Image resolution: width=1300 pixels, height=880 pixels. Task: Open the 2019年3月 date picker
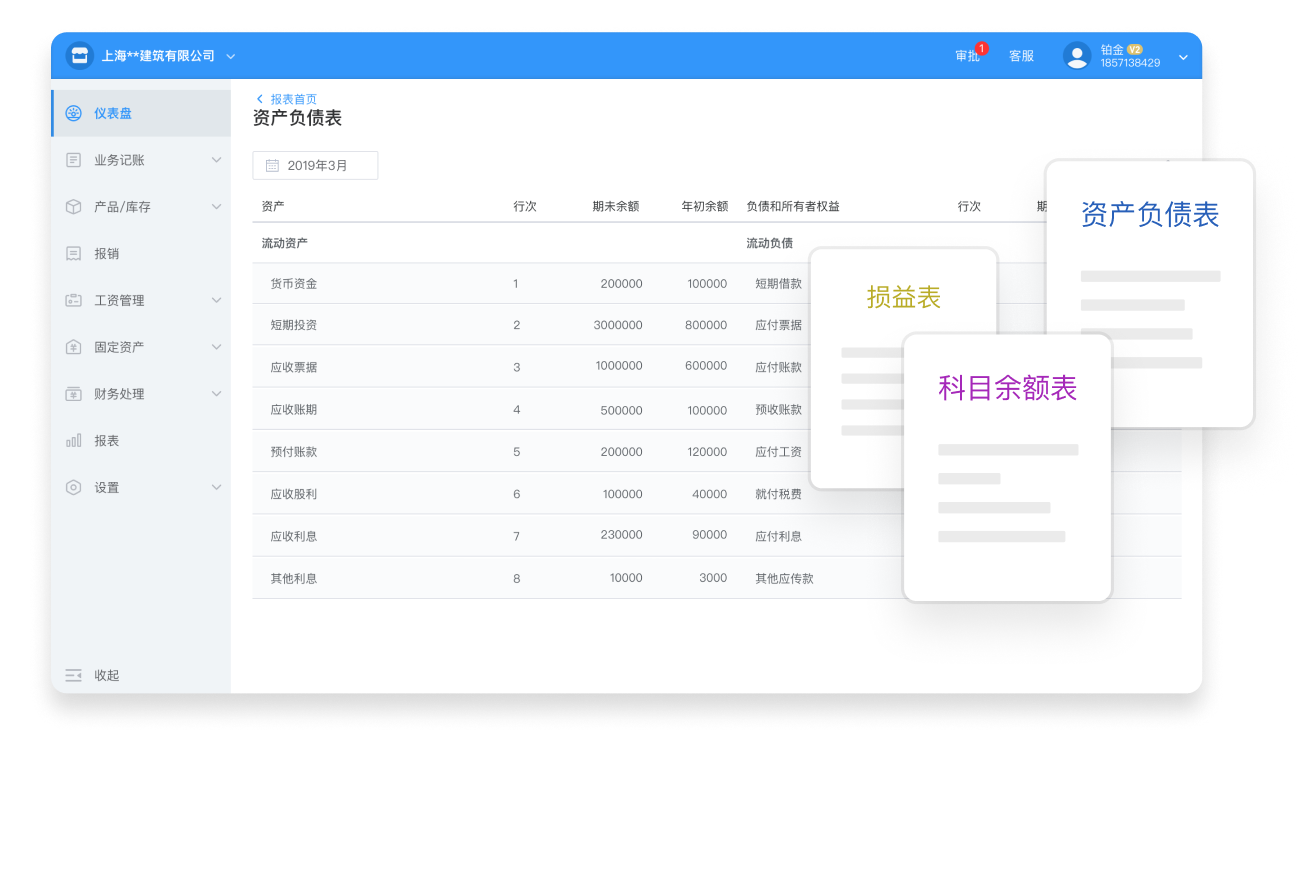pyautogui.click(x=315, y=166)
